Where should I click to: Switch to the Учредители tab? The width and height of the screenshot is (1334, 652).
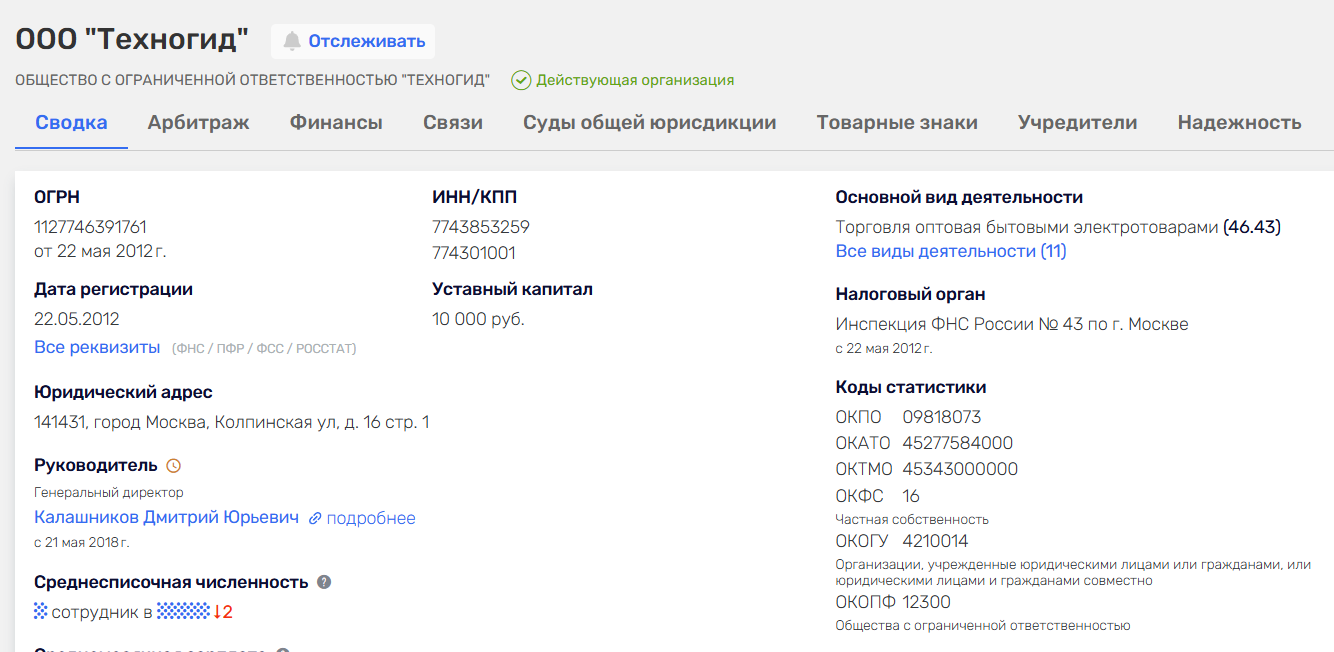click(x=1078, y=123)
